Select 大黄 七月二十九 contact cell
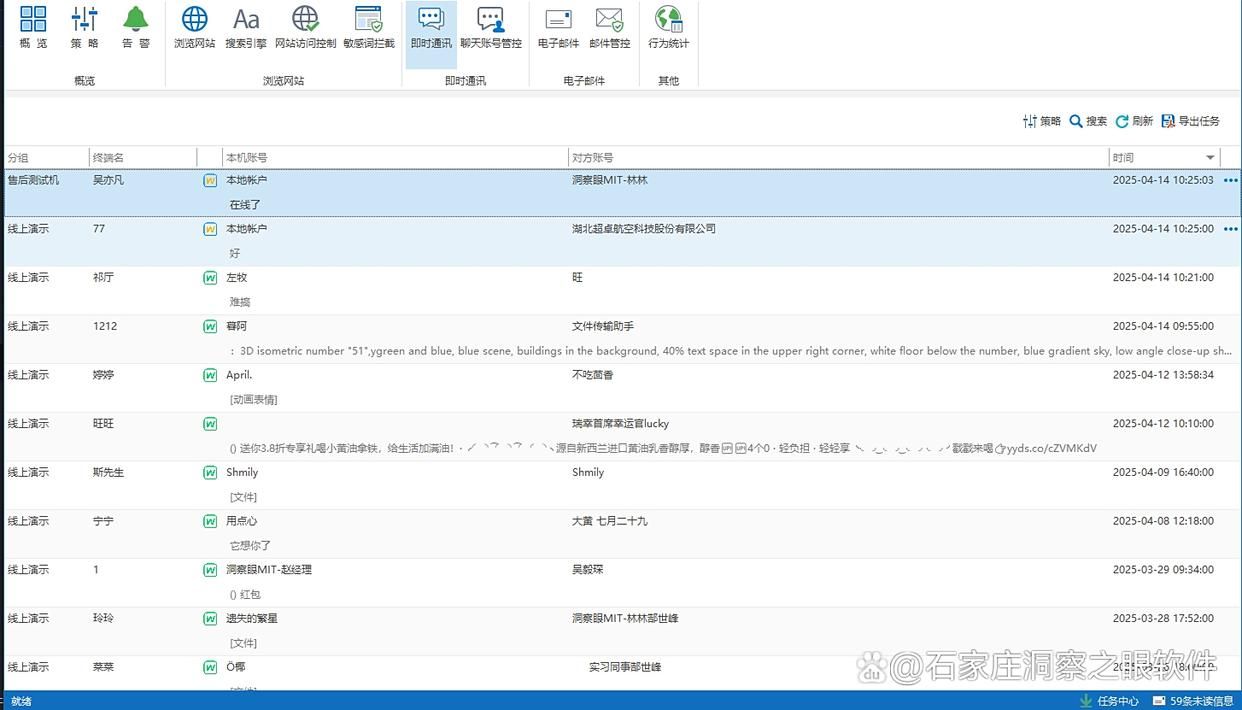Viewport: 1242px width, 710px height. [610, 521]
